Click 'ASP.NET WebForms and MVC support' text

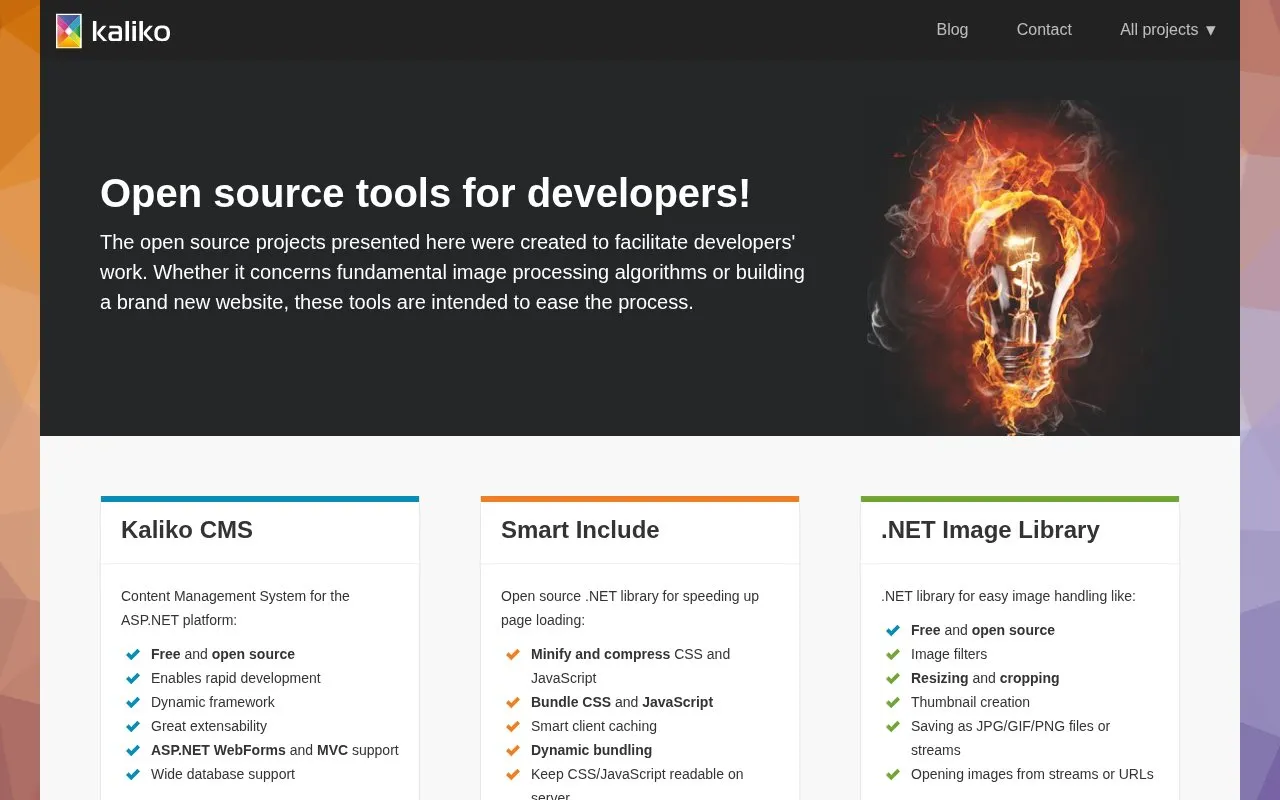275,750
